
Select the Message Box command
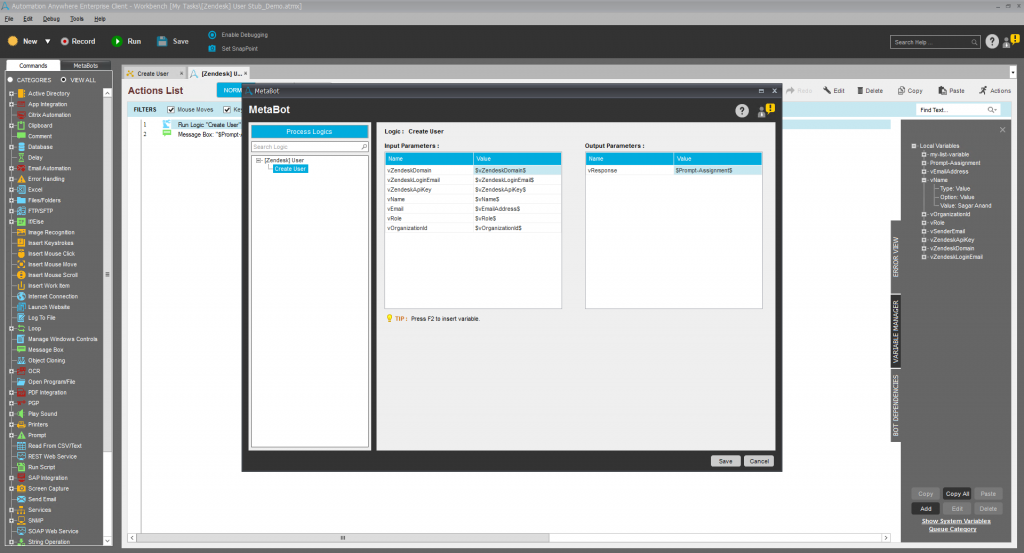(x=45, y=350)
